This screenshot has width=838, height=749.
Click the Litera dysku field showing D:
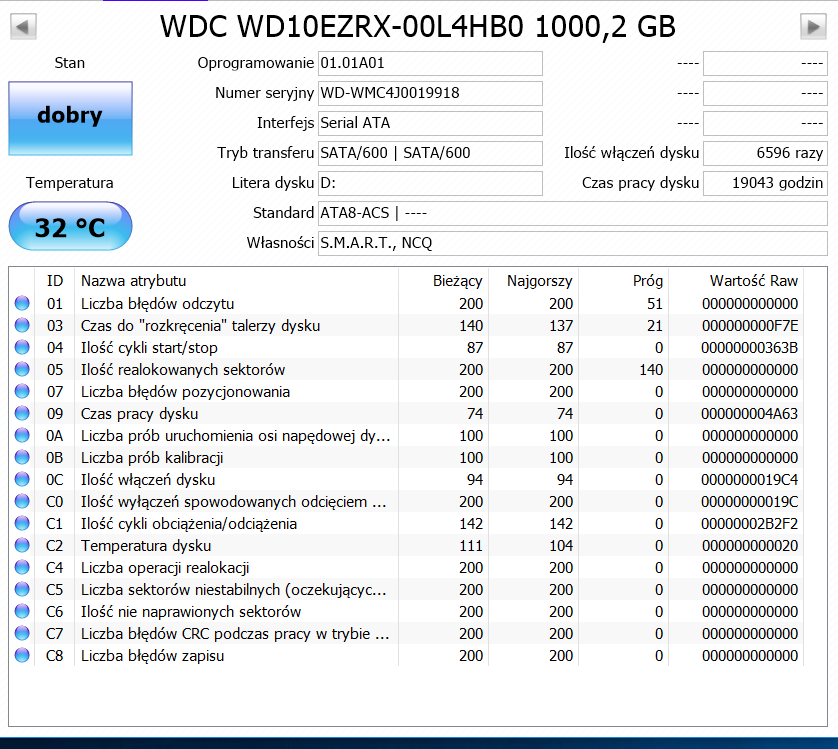(430, 183)
